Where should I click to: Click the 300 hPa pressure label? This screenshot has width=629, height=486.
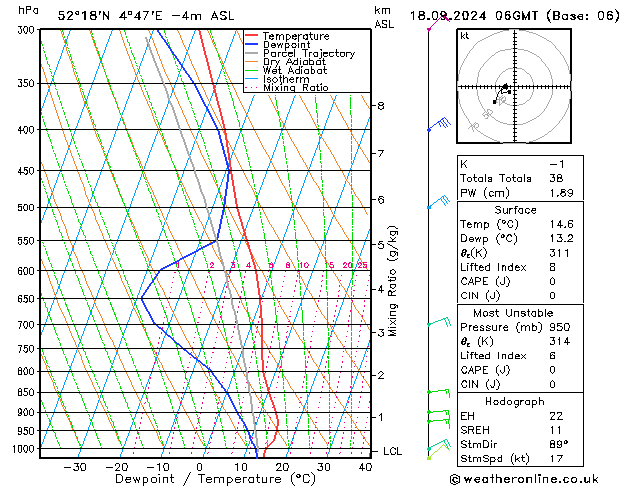click(x=28, y=30)
